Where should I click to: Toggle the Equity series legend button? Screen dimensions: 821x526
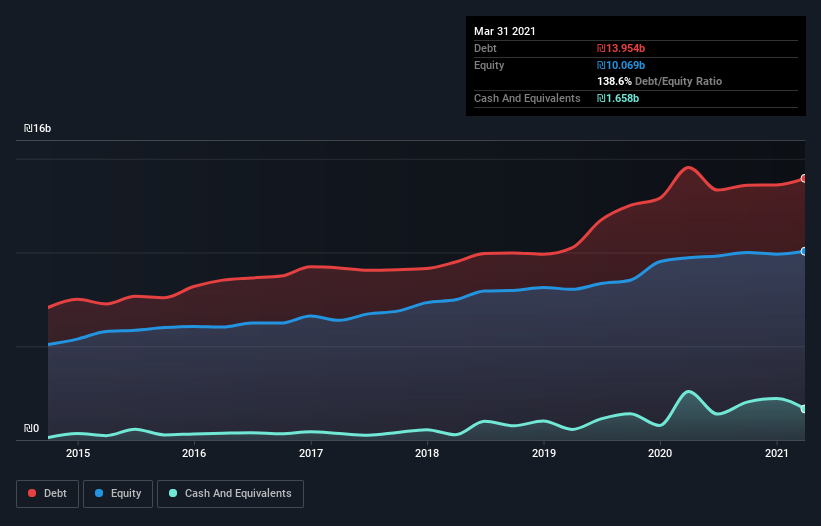tap(118, 494)
